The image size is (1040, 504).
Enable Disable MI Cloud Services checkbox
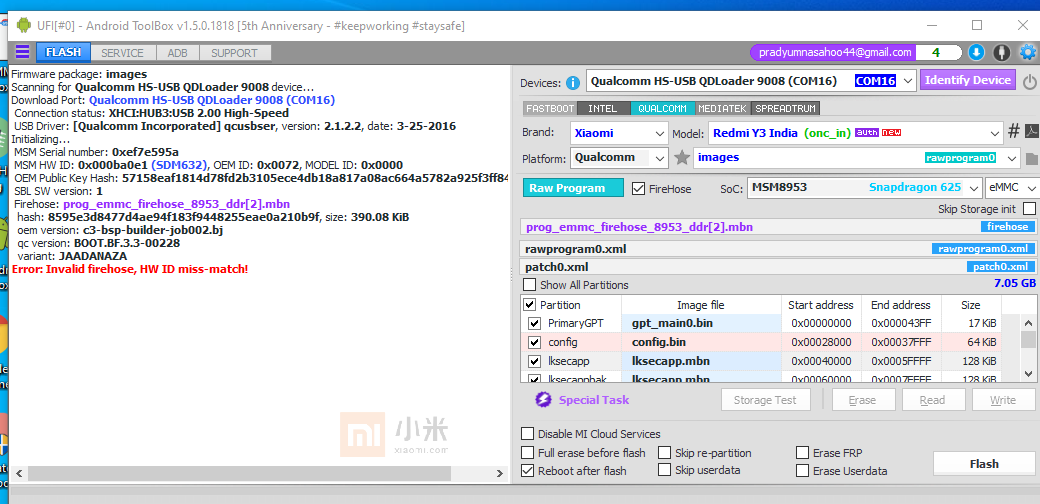pos(527,434)
